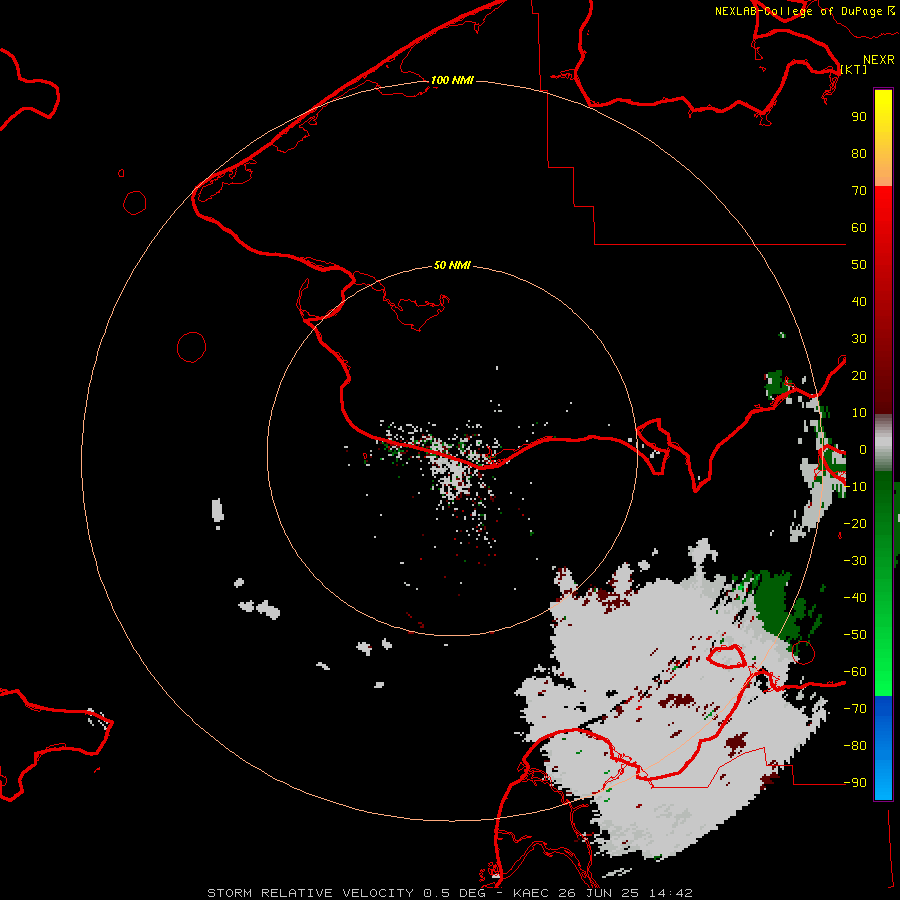
Task: Click the positive 30 scale value
Action: point(859,339)
